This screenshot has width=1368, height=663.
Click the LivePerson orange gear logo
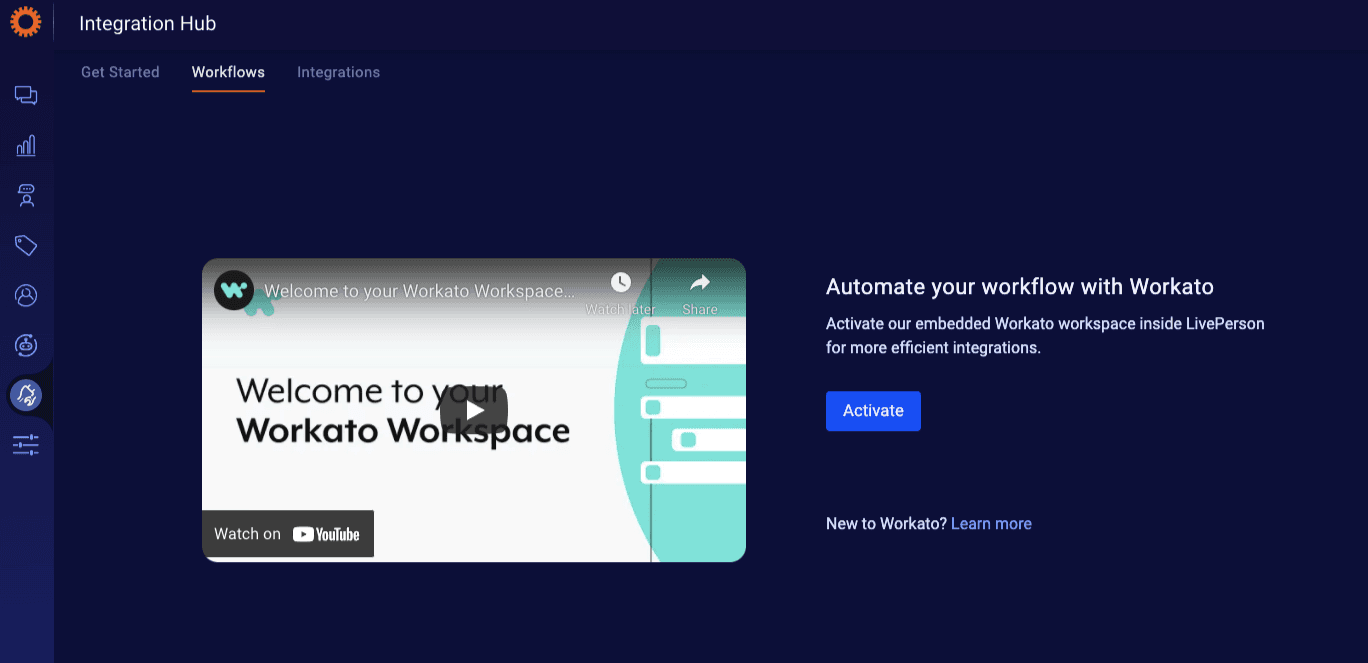pos(26,22)
